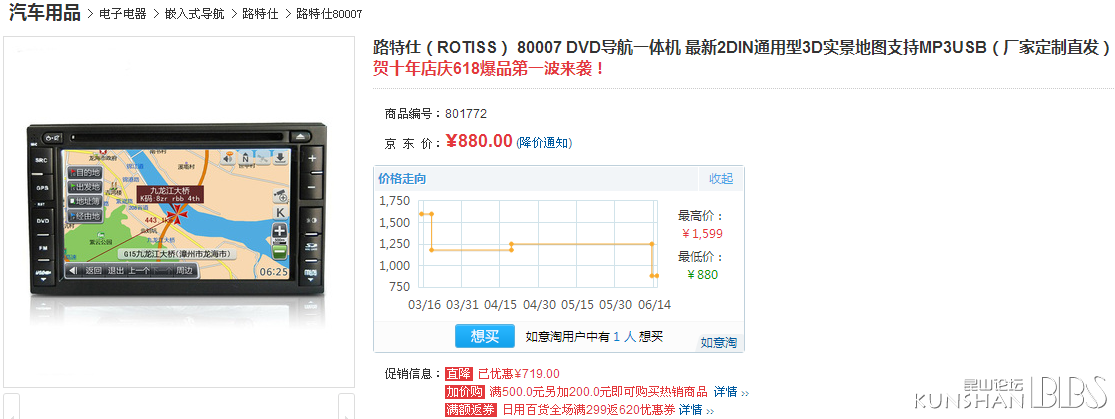Click the DVD navigation product image
The width and height of the screenshot is (1115, 419).
tap(179, 211)
